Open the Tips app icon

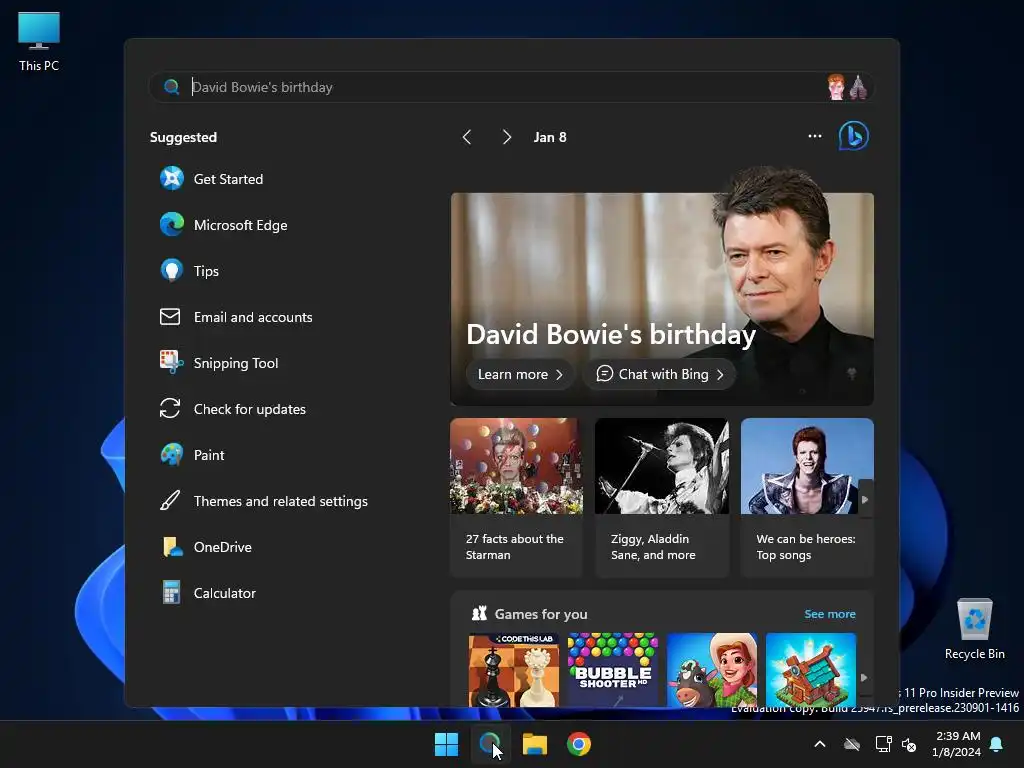point(172,270)
